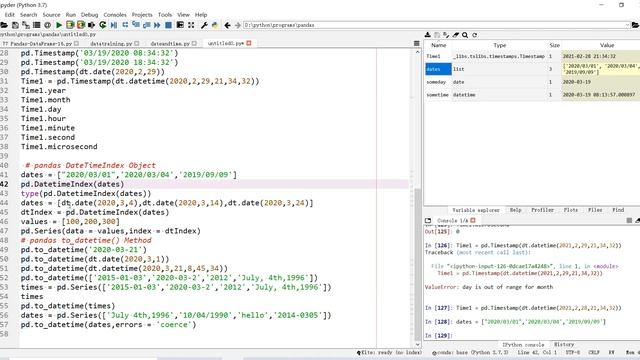Screen dimensions: 640x360
Task: Open the Consoles menu
Action: coord(115,15)
